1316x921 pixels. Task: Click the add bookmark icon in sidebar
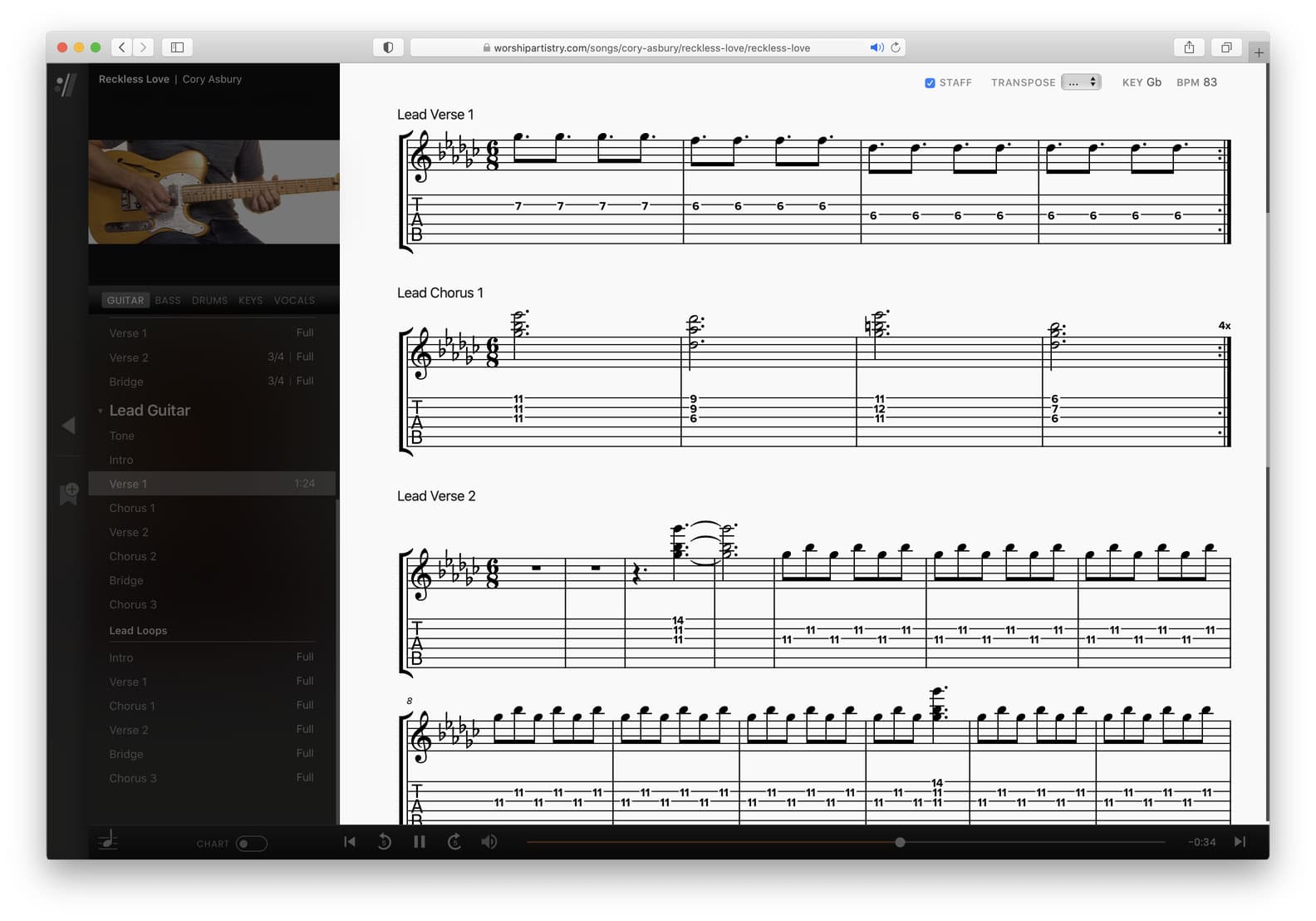[x=69, y=493]
